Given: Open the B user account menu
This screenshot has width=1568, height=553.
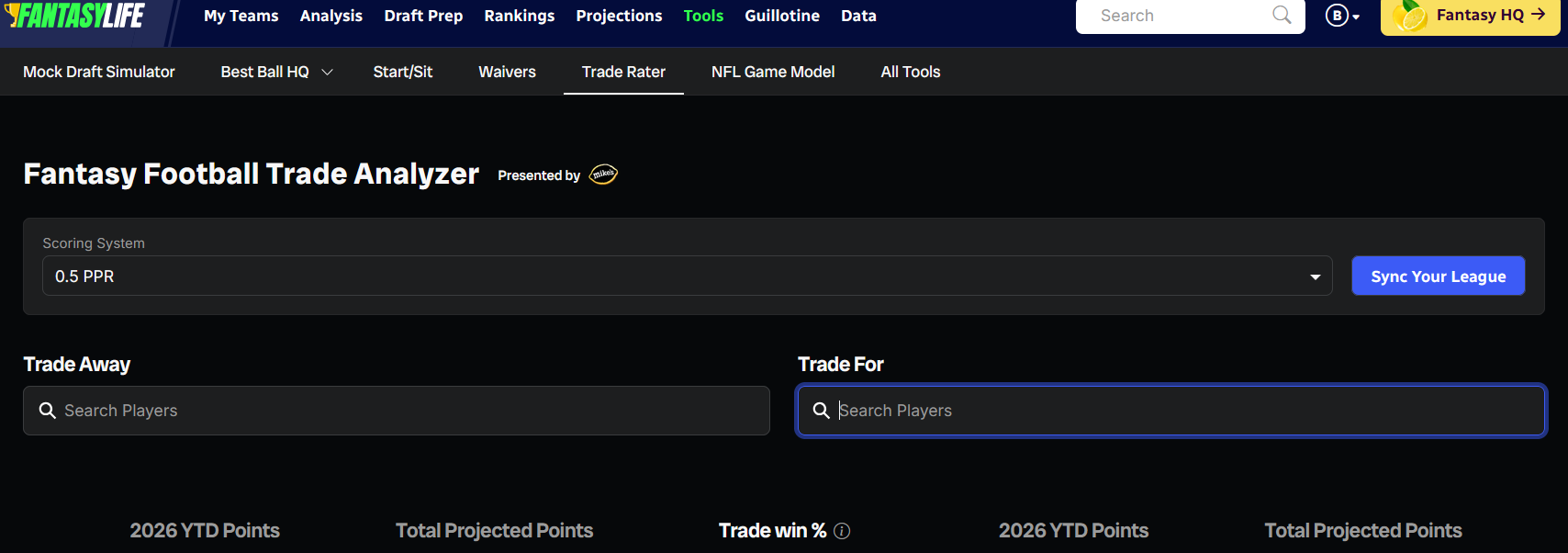Looking at the screenshot, I should click(1342, 16).
